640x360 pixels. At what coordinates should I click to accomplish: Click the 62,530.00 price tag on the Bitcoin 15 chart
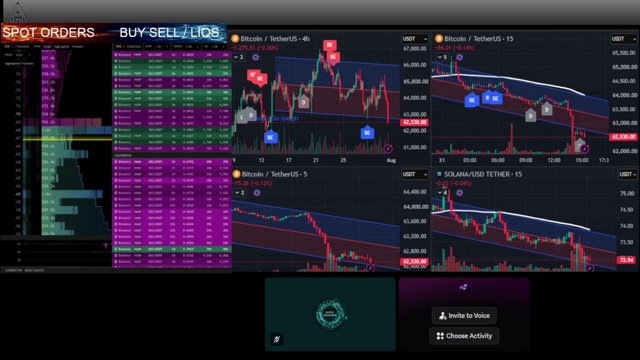click(x=624, y=137)
